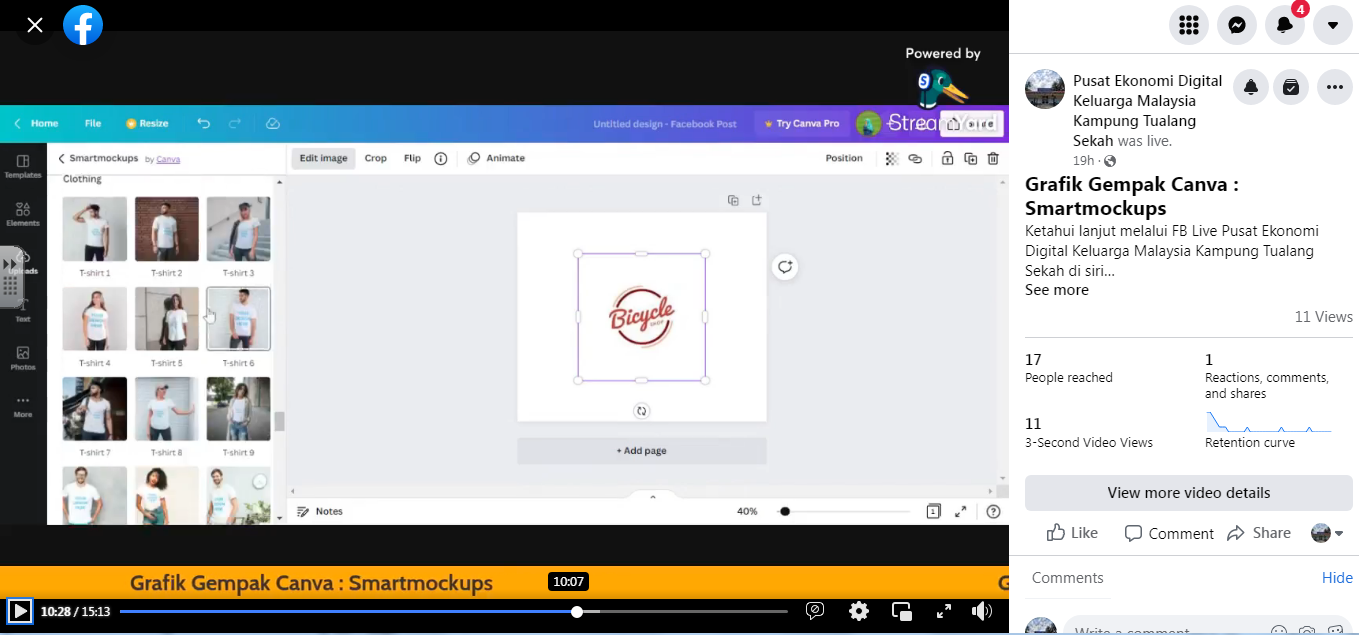Select the T-shirt 6 mockup

click(239, 319)
